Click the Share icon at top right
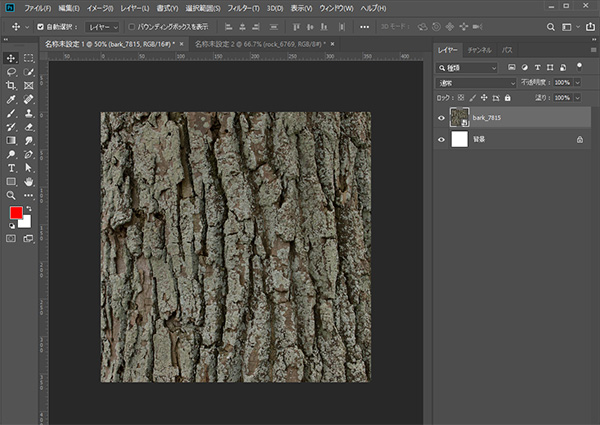600x425 pixels. [590, 27]
